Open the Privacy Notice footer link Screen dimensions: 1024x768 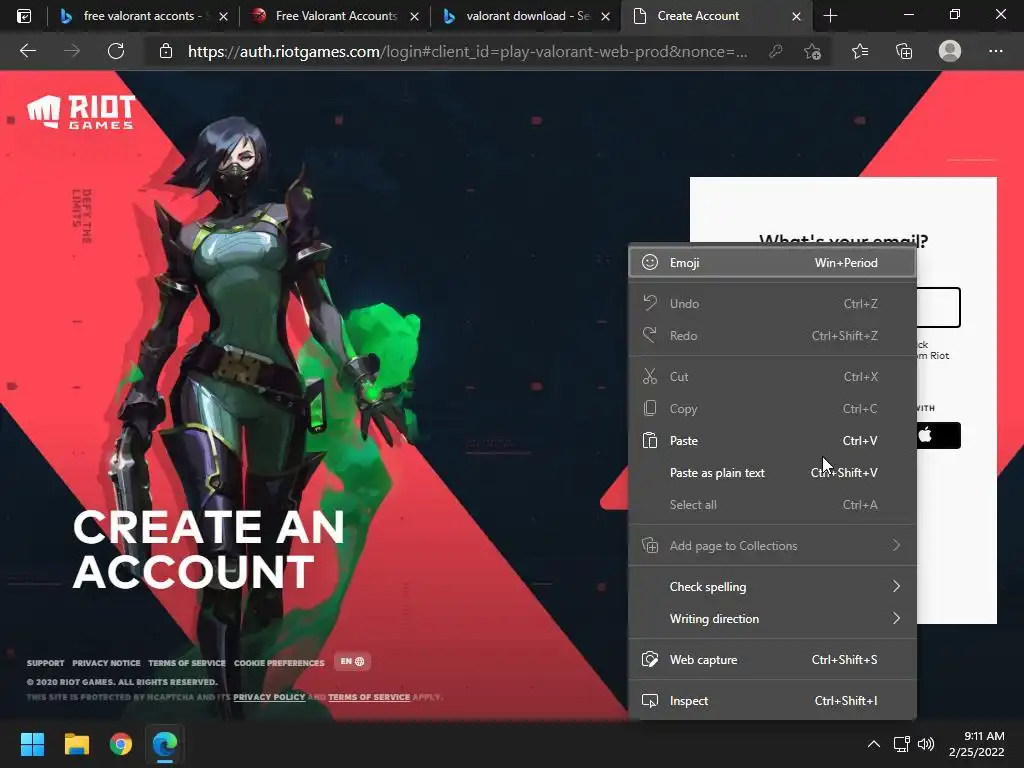[106, 663]
